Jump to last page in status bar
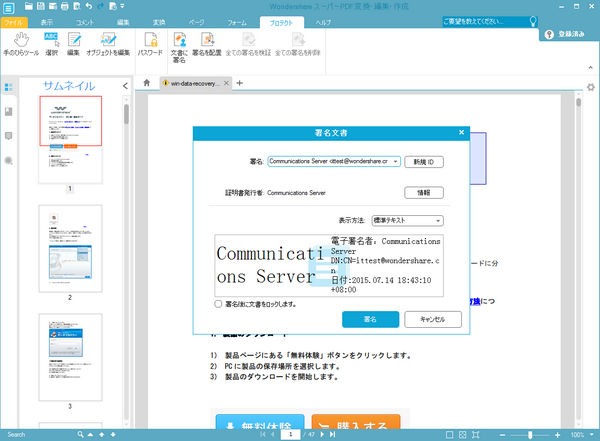The height and width of the screenshot is (441, 600). 333,434
